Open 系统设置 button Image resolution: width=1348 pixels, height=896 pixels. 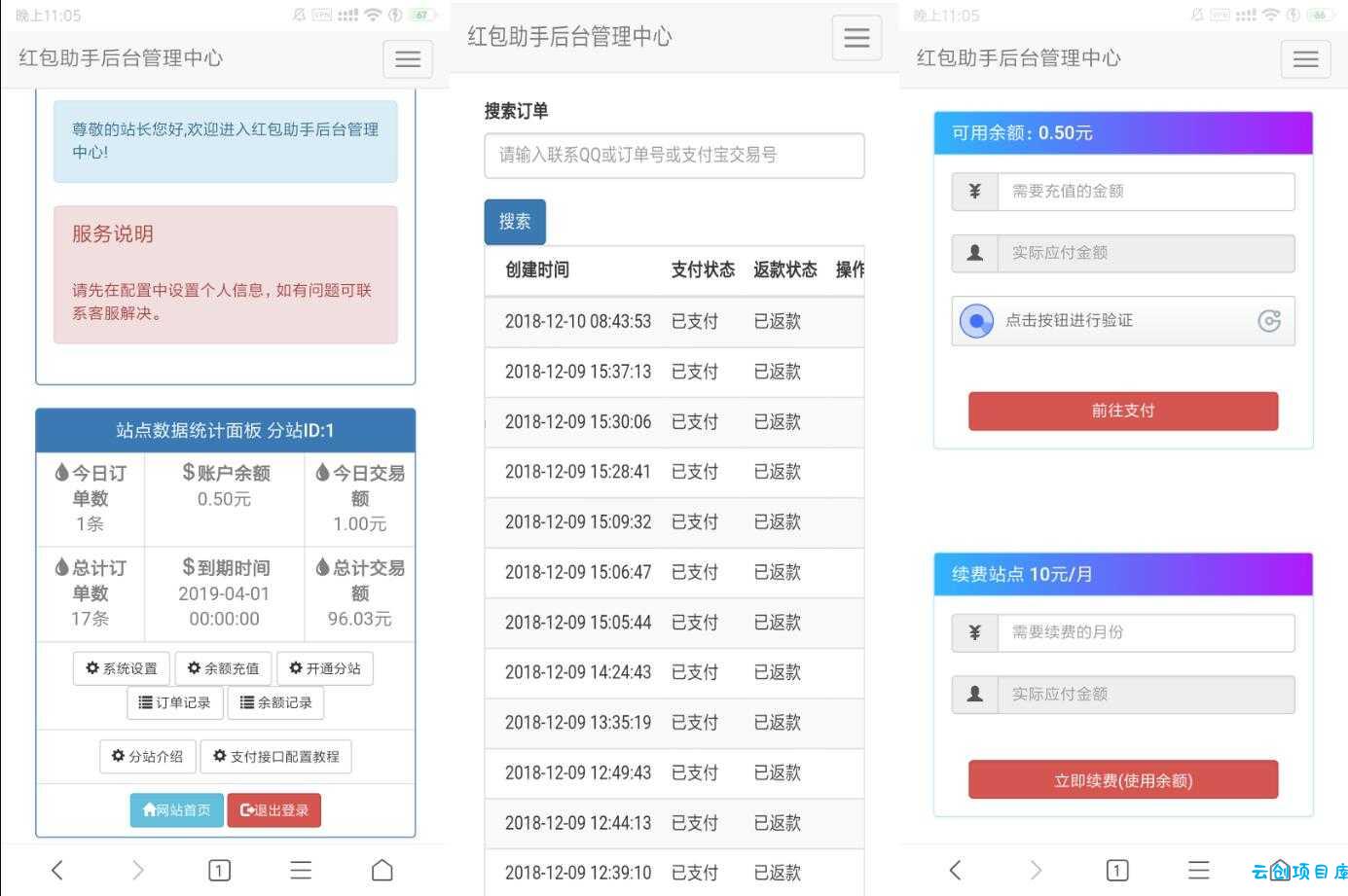122,668
